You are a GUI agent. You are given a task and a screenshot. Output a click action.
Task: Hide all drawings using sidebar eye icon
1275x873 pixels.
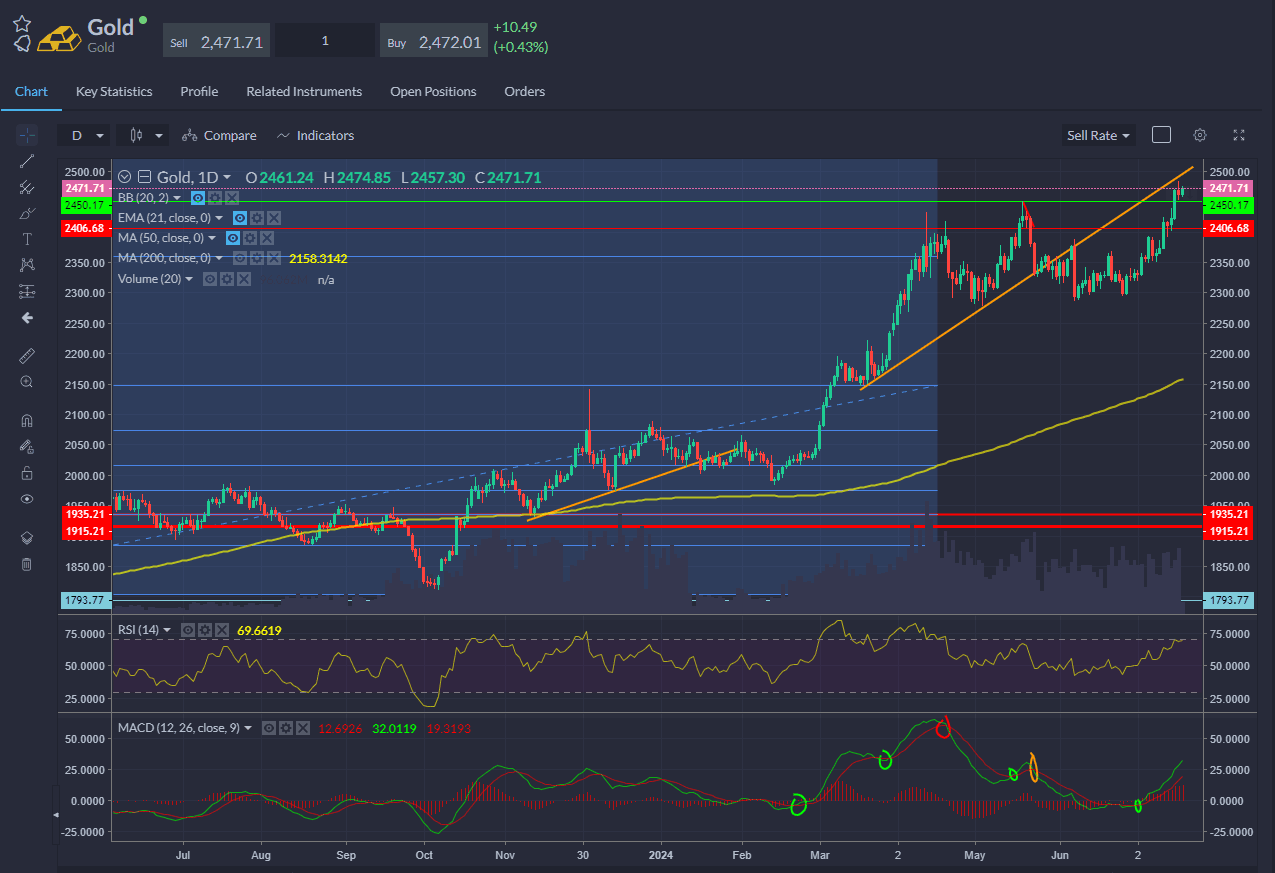coord(27,499)
